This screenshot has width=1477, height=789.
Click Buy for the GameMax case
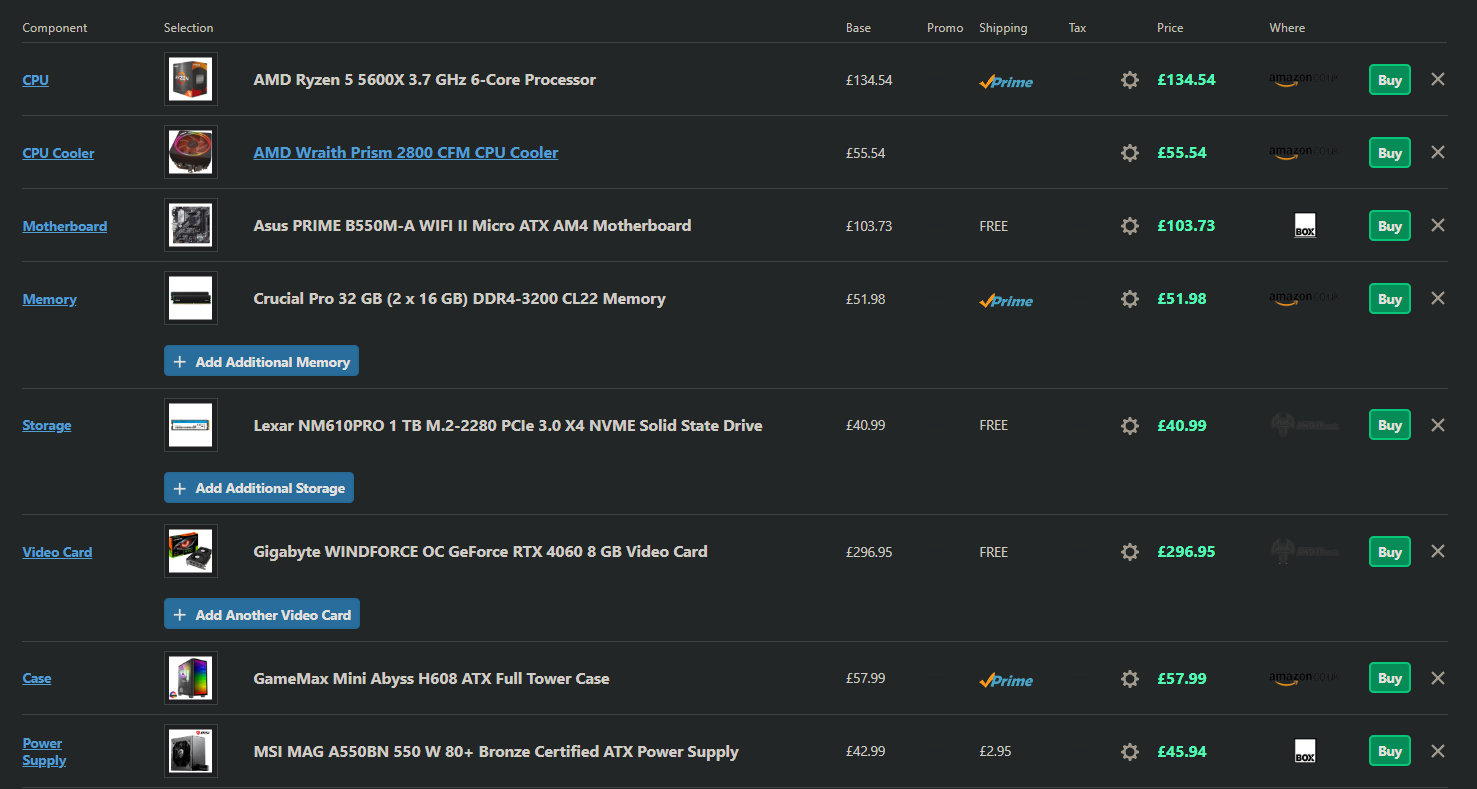[1390, 679]
